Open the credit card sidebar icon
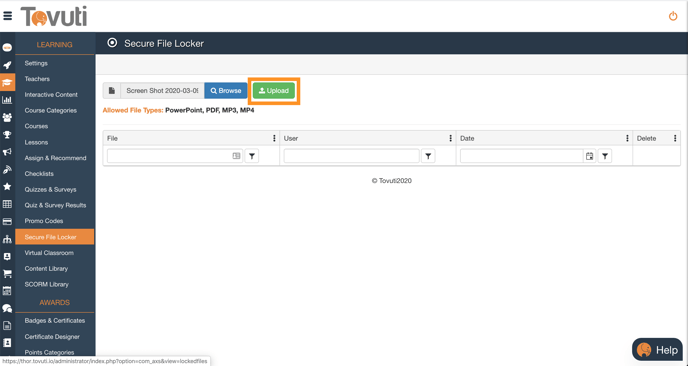The height and width of the screenshot is (366, 688). [x=7, y=222]
